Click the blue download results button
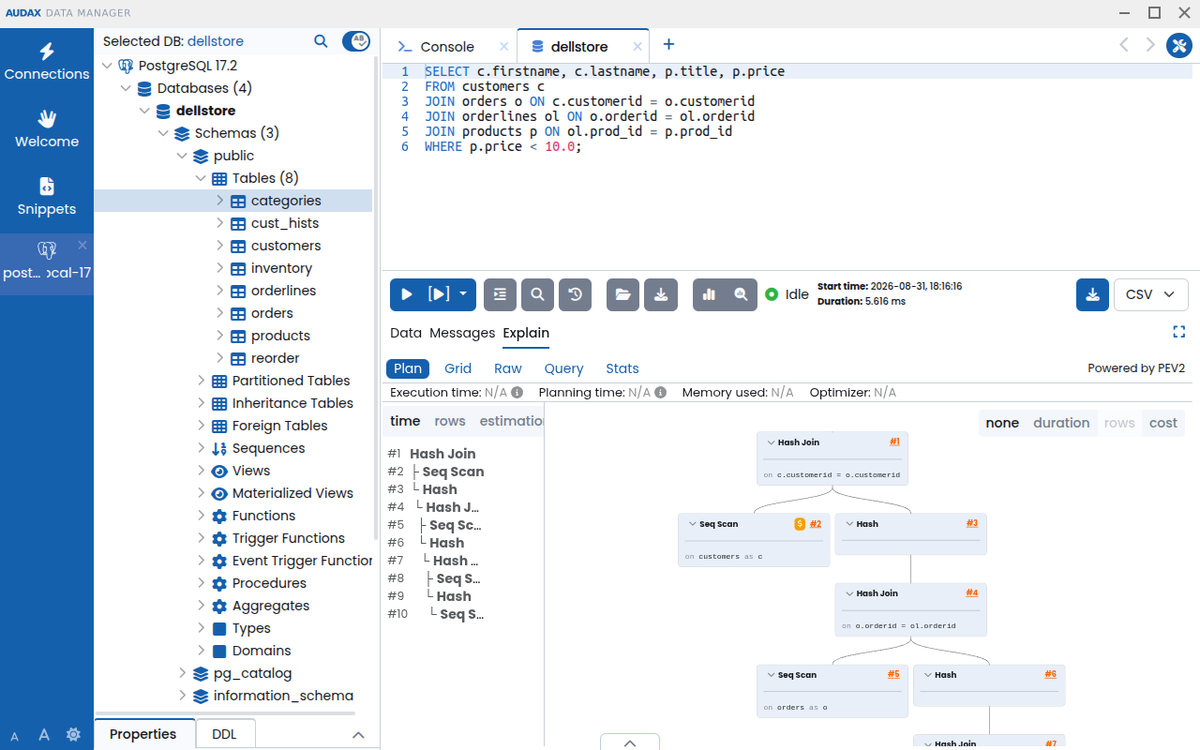1200x750 pixels. click(1093, 295)
